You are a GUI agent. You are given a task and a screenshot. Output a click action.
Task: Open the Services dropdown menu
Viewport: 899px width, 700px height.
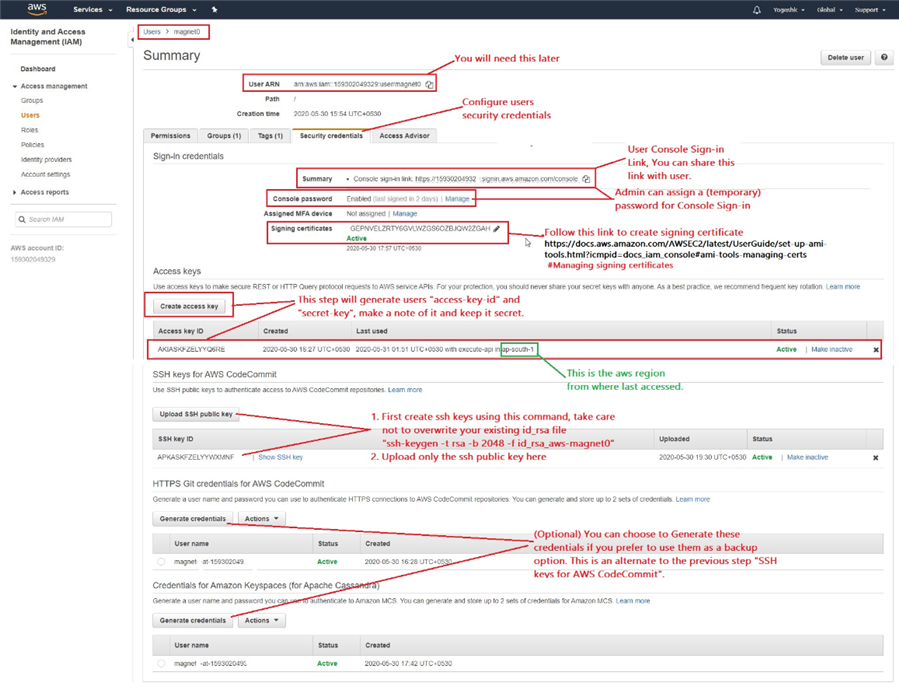pyautogui.click(x=92, y=10)
